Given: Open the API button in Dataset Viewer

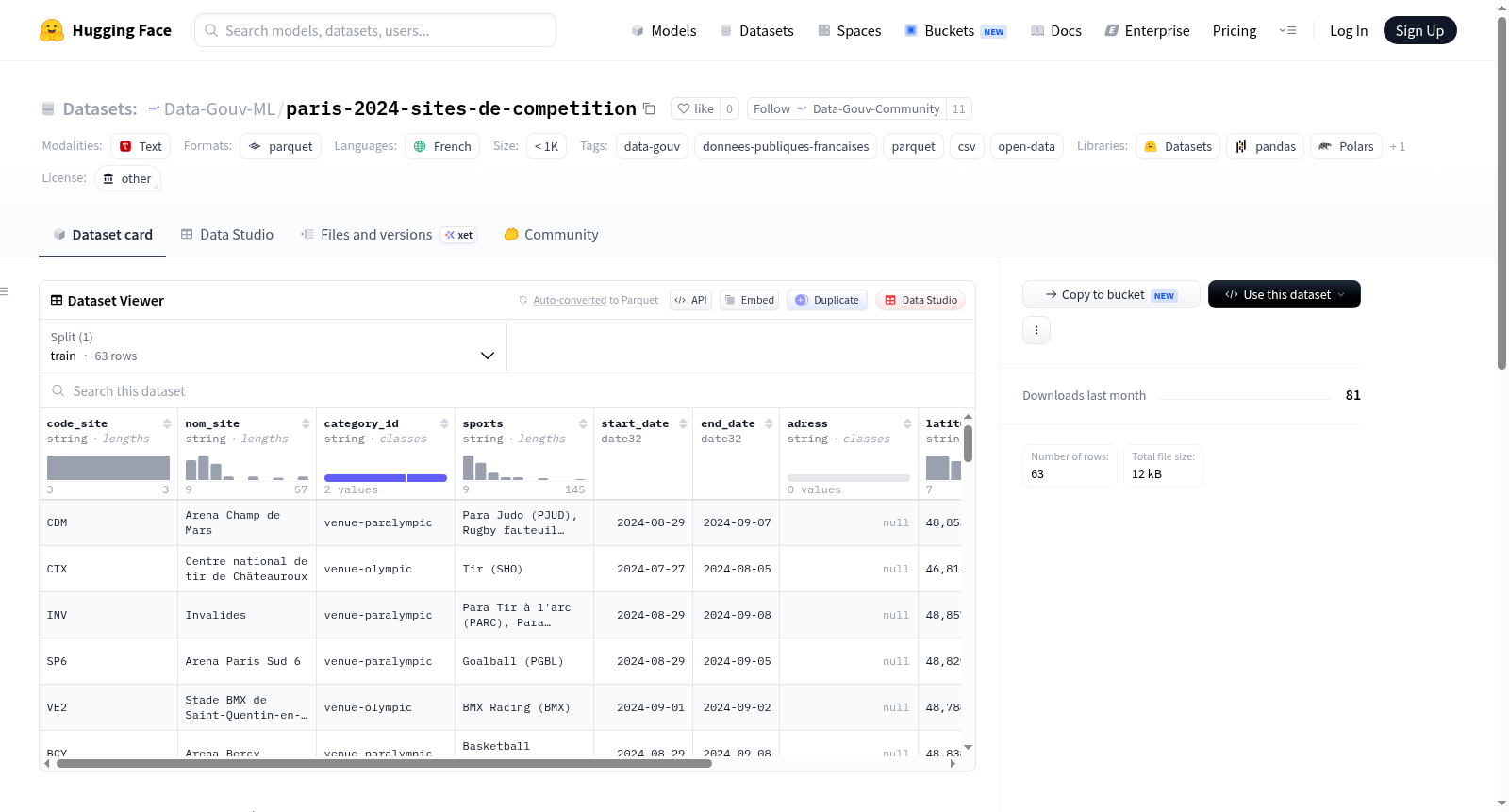Looking at the screenshot, I should 690,300.
